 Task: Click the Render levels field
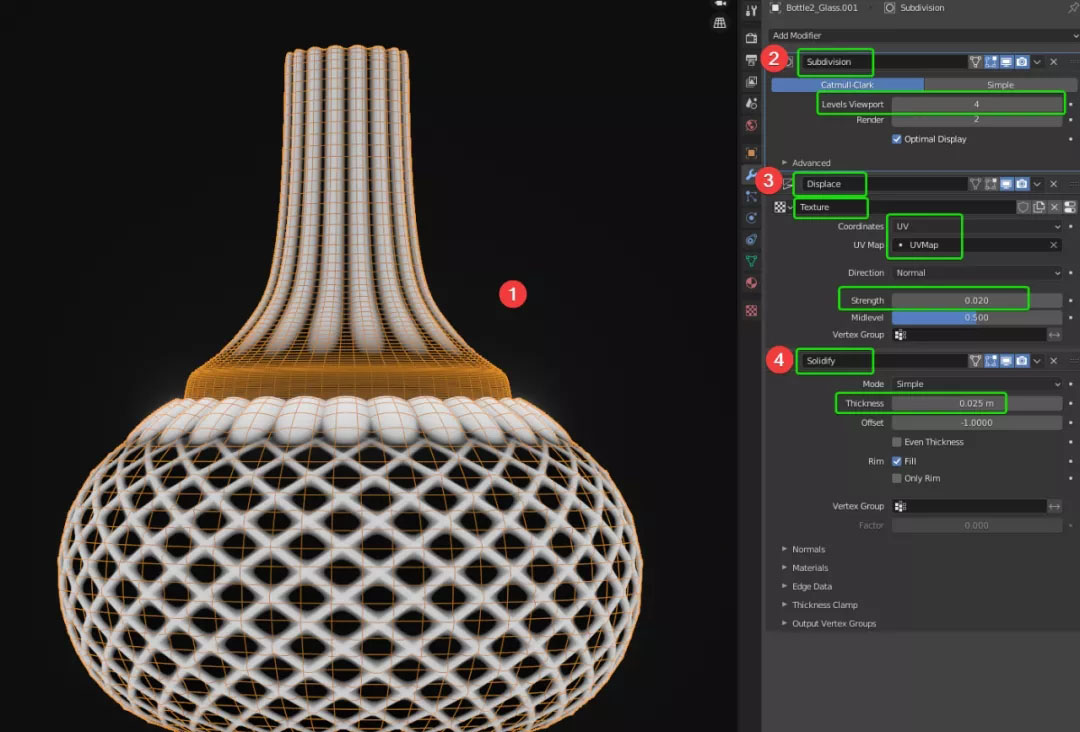point(977,120)
